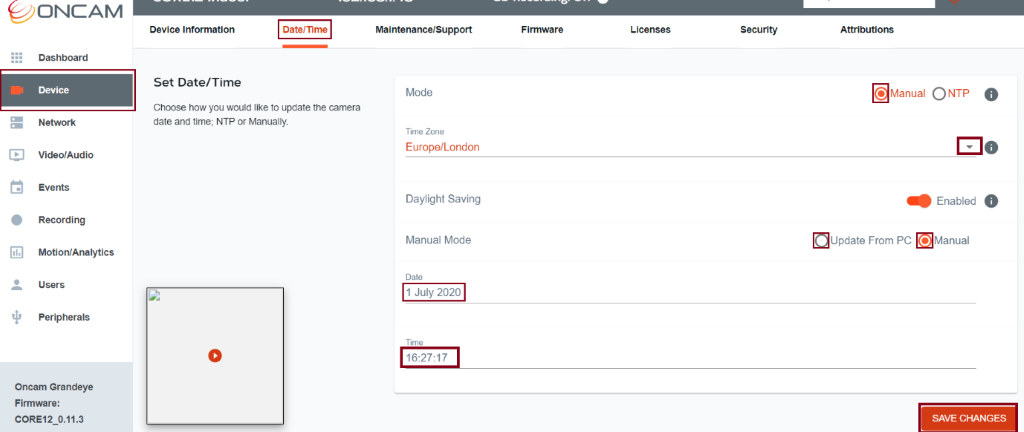
Task: Open the Date/Time tab
Action: 305,29
